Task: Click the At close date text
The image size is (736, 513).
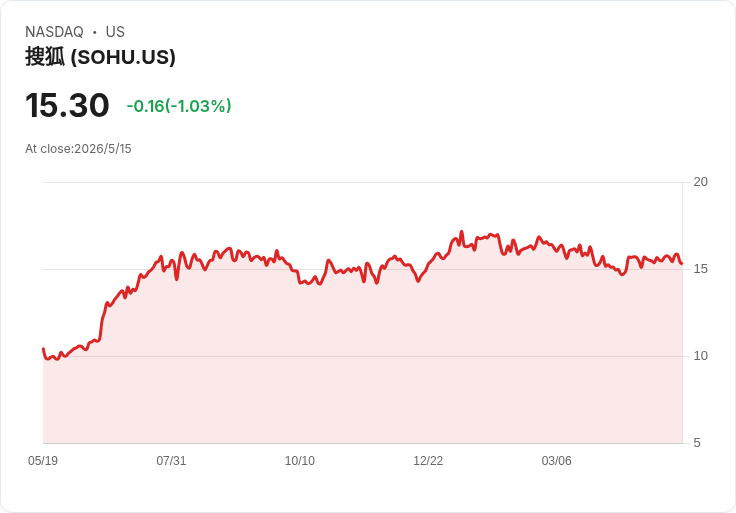Action: (78, 149)
